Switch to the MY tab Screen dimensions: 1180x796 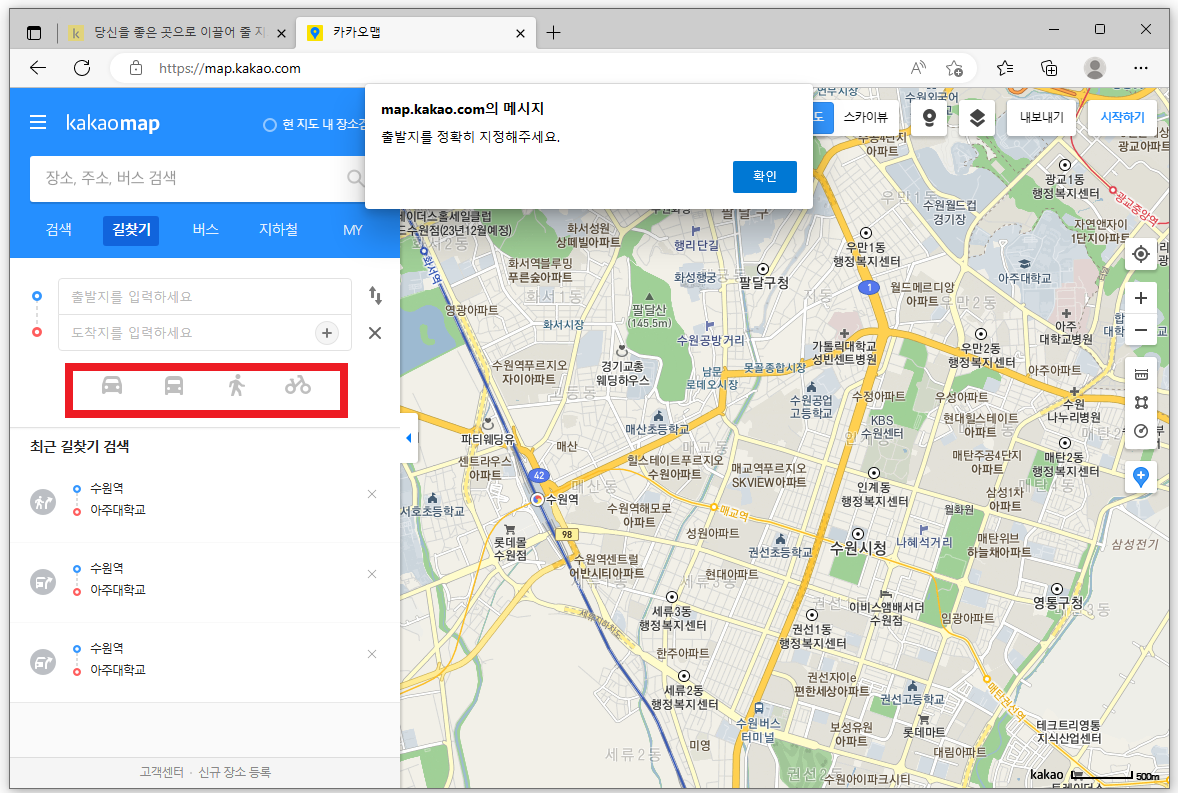pyautogui.click(x=352, y=229)
